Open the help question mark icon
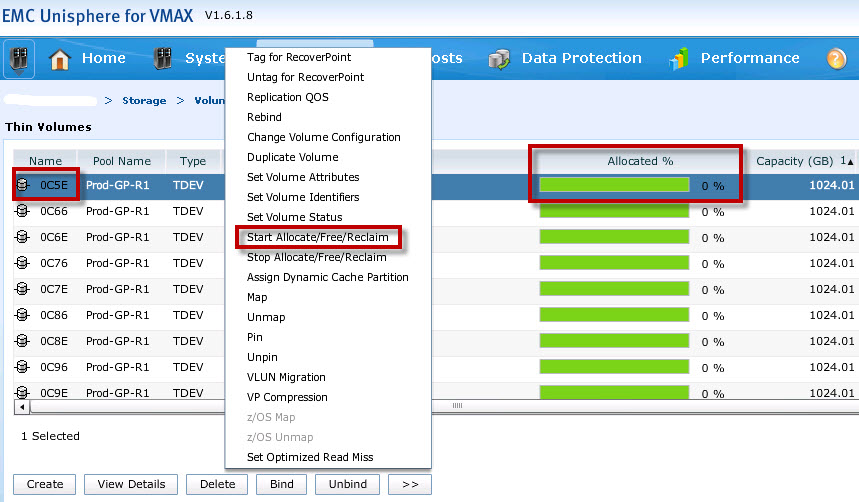859x502 pixels. (837, 59)
